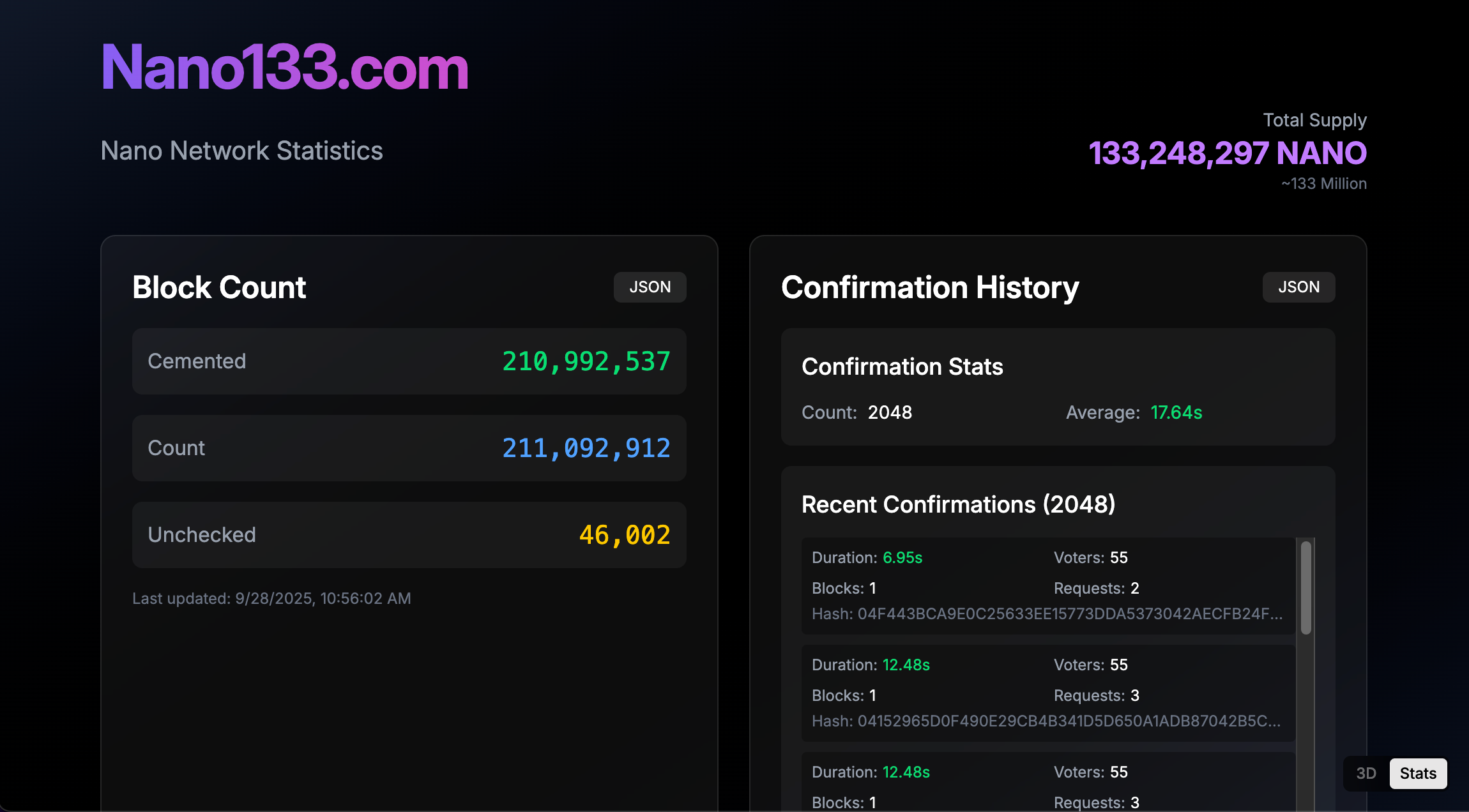Open JSON for Confirmation History
The height and width of the screenshot is (812, 1469).
pyautogui.click(x=1298, y=287)
